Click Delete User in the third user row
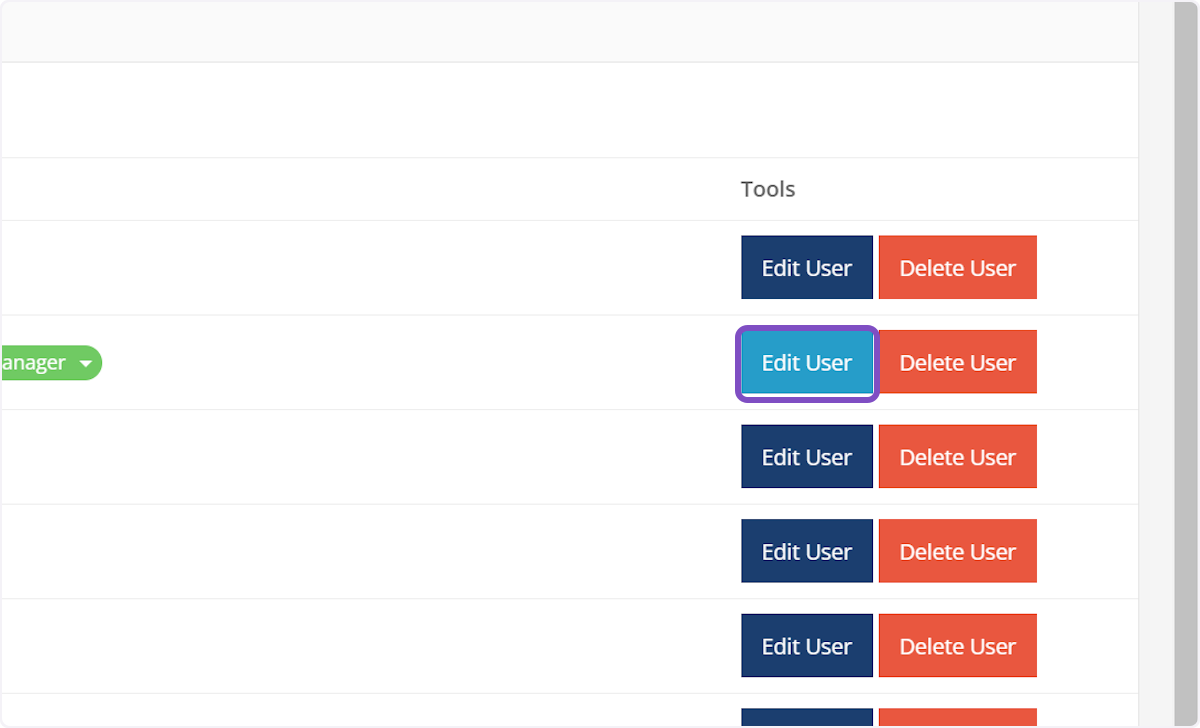This screenshot has height=728, width=1200. pos(956,456)
